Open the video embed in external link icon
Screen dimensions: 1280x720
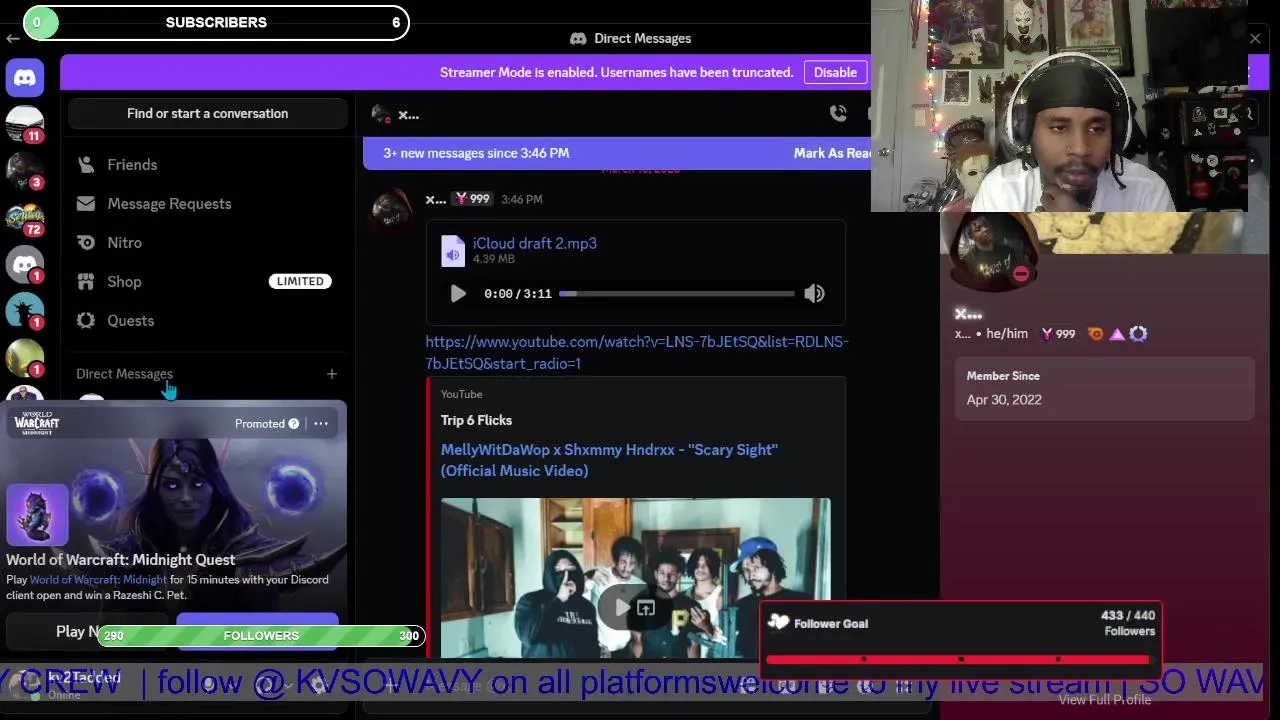646,607
